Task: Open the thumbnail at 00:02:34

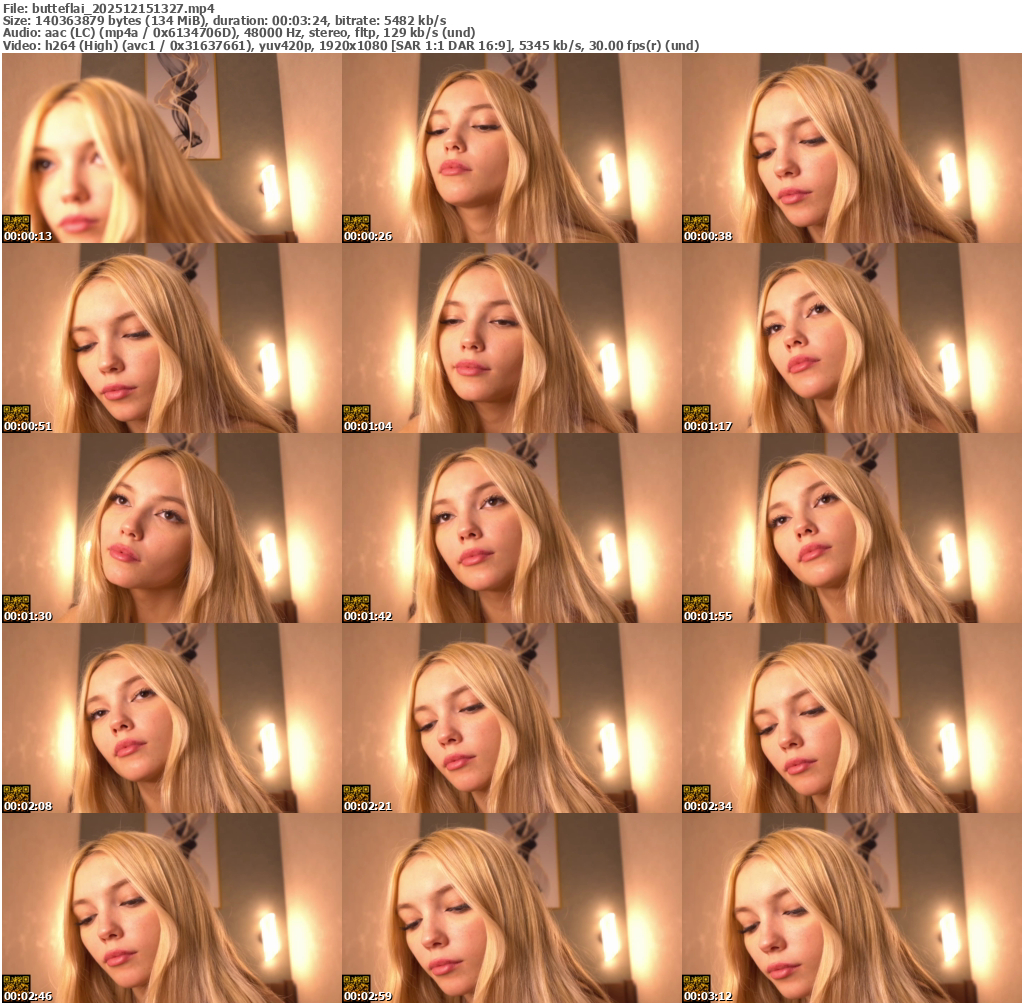Action: point(852,718)
